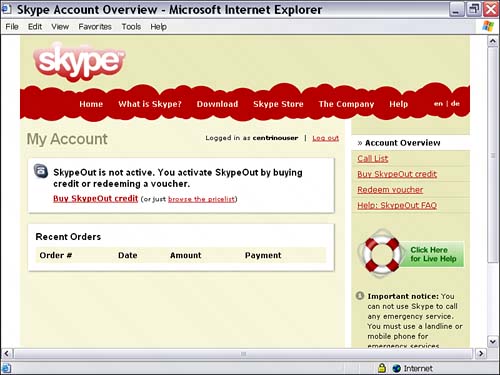
Task: Click the horizontal scrollbar right arrow
Action: pos(480,353)
